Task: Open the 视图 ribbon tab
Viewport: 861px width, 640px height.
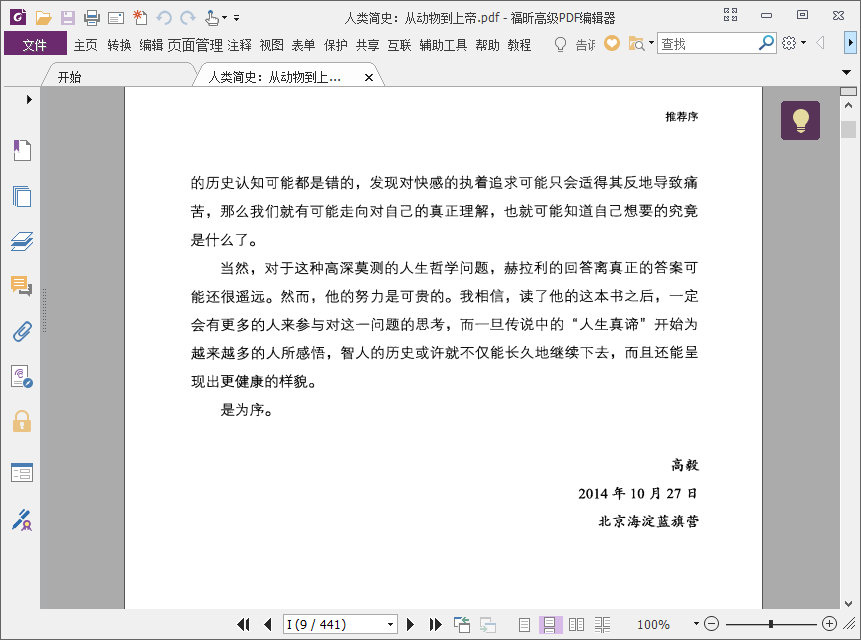Action: click(x=271, y=45)
